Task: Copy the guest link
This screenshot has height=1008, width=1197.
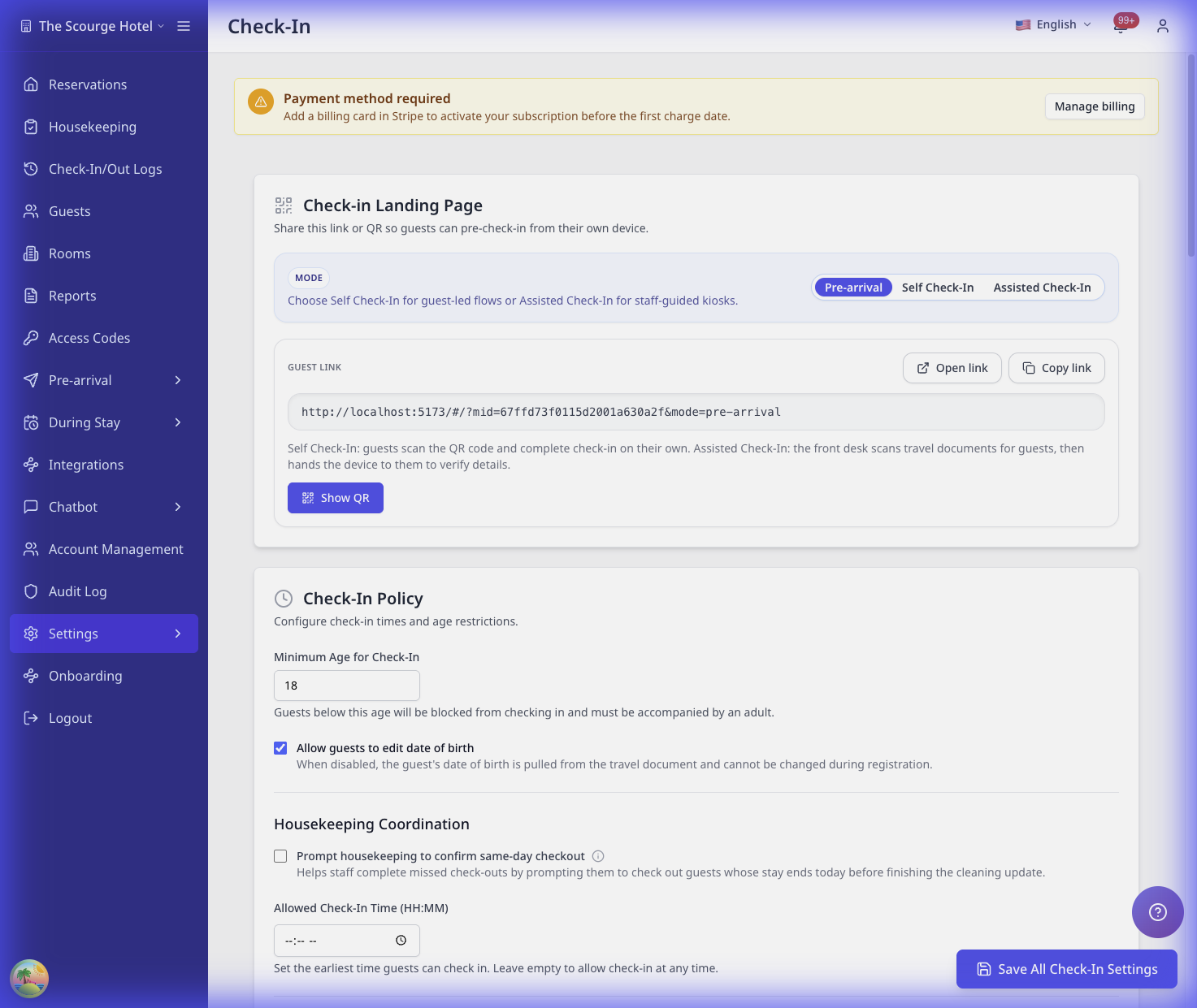Action: tap(1056, 368)
